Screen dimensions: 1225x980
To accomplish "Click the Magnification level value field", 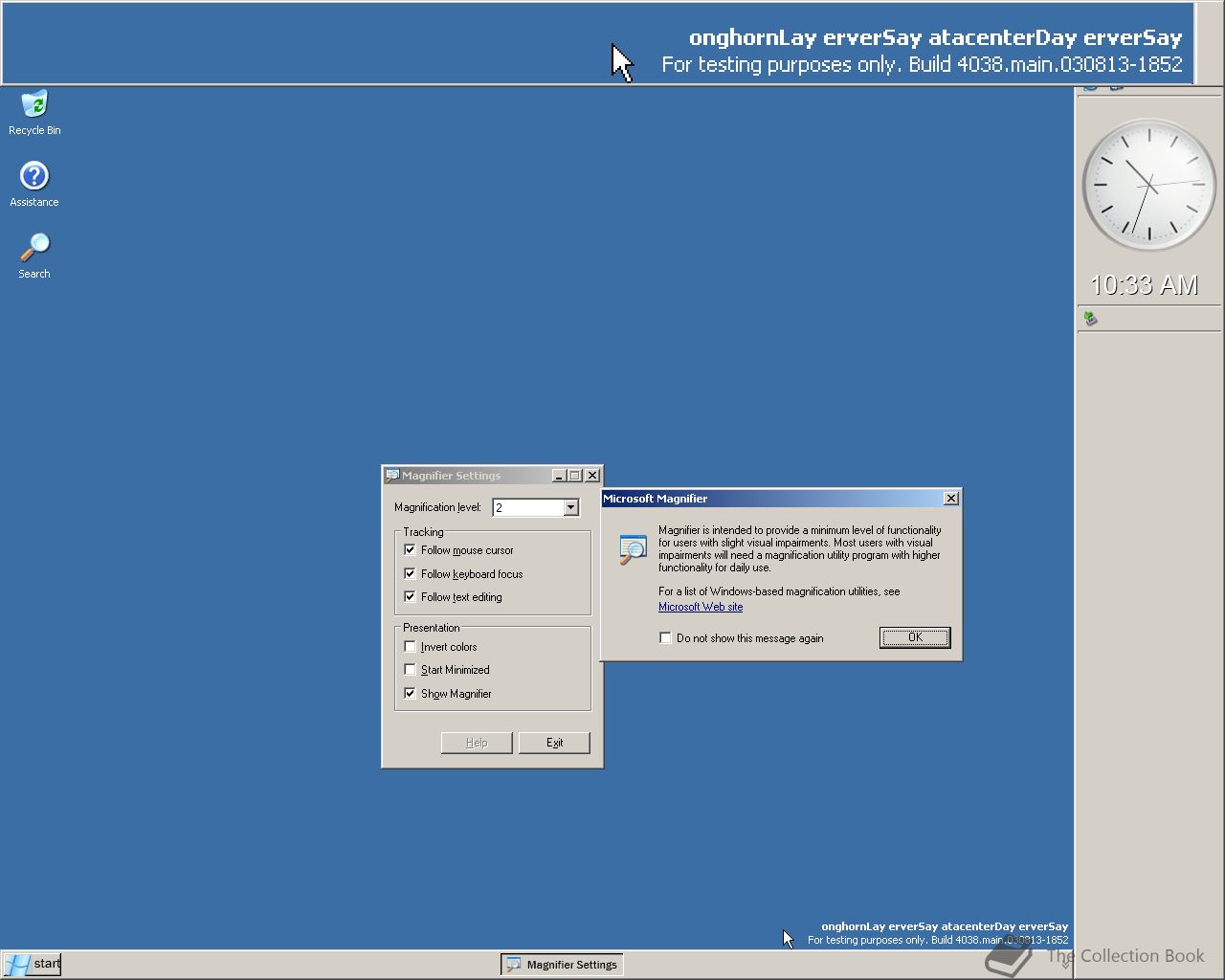I will point(528,508).
